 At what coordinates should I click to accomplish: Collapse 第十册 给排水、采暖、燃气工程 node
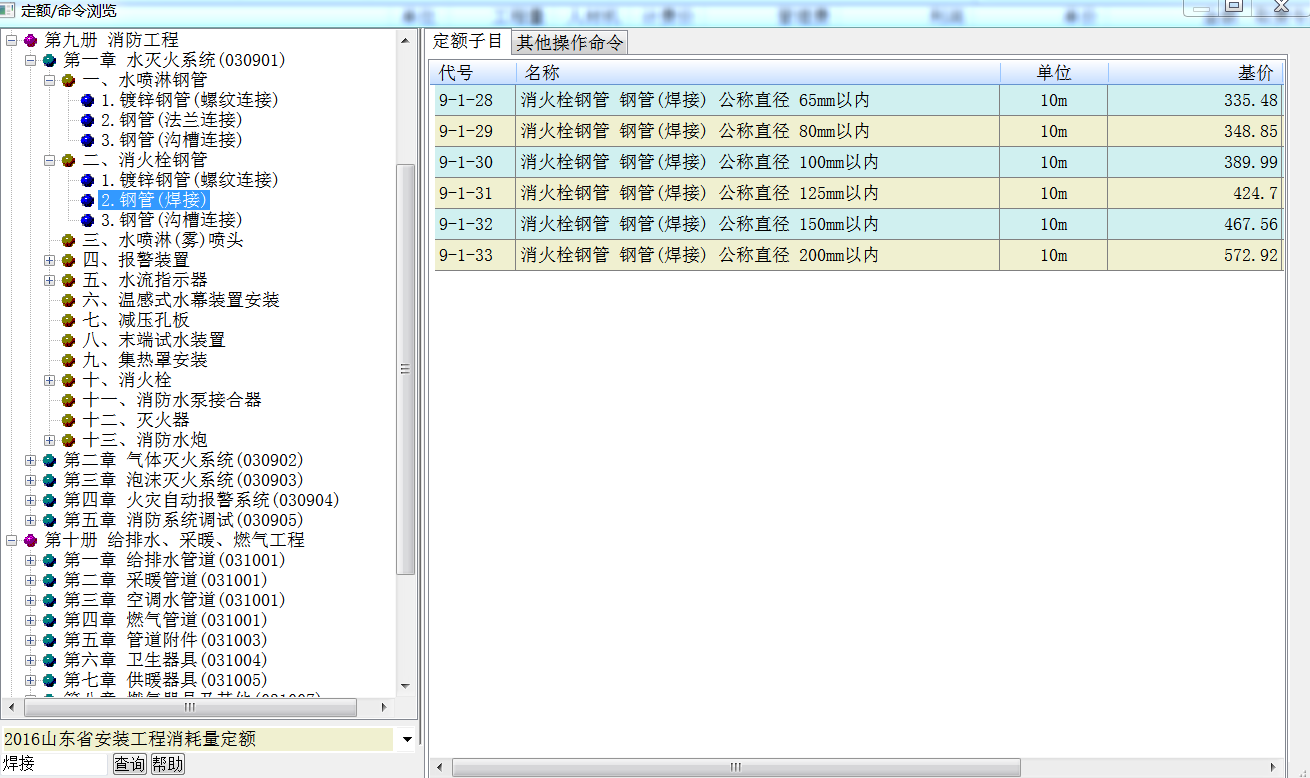coord(11,541)
